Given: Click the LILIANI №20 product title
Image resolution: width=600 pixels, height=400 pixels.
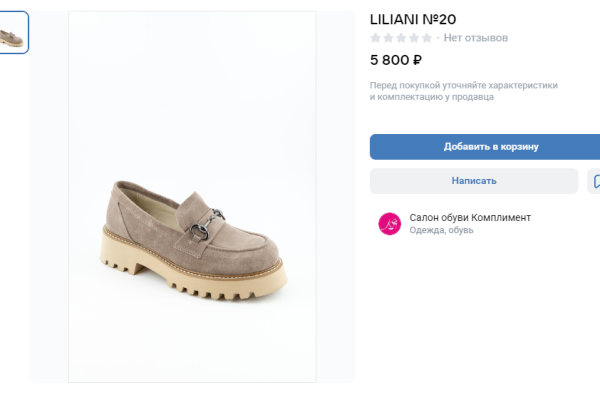Looking at the screenshot, I should tap(413, 18).
